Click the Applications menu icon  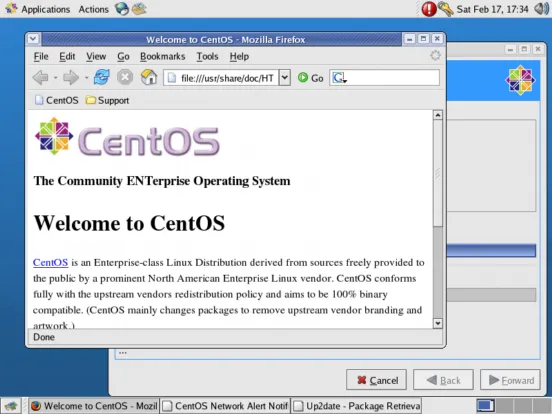click(x=11, y=8)
